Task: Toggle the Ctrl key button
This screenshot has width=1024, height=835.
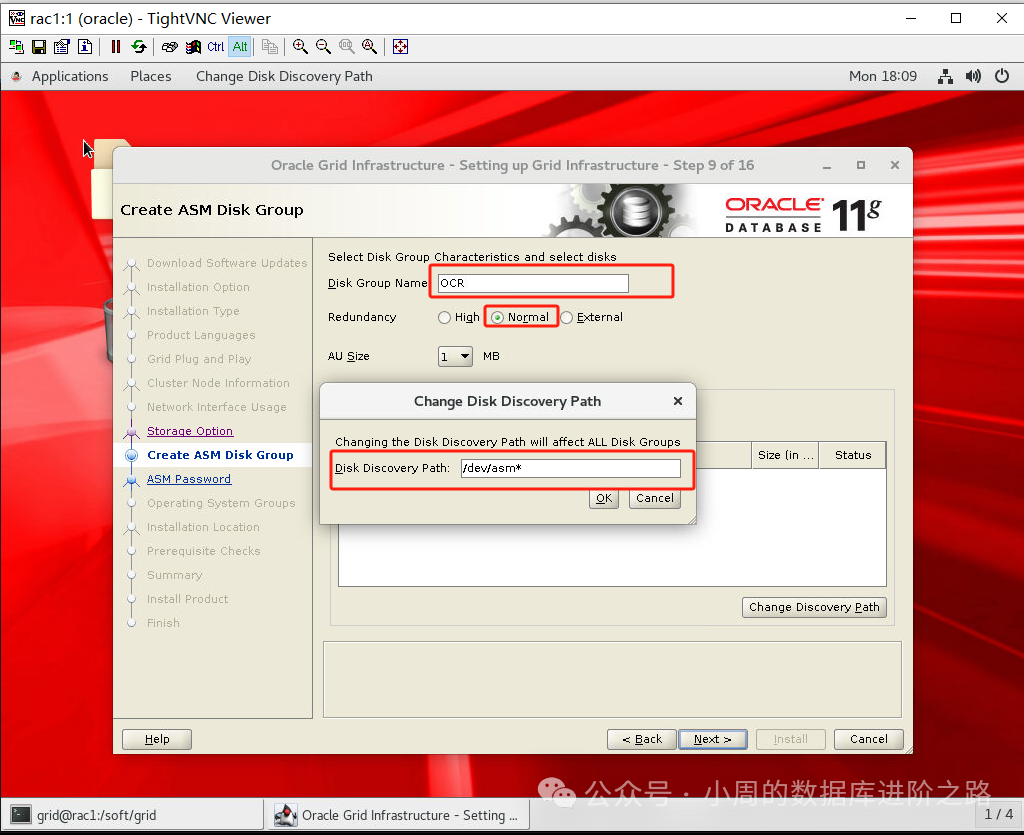Action: point(216,46)
